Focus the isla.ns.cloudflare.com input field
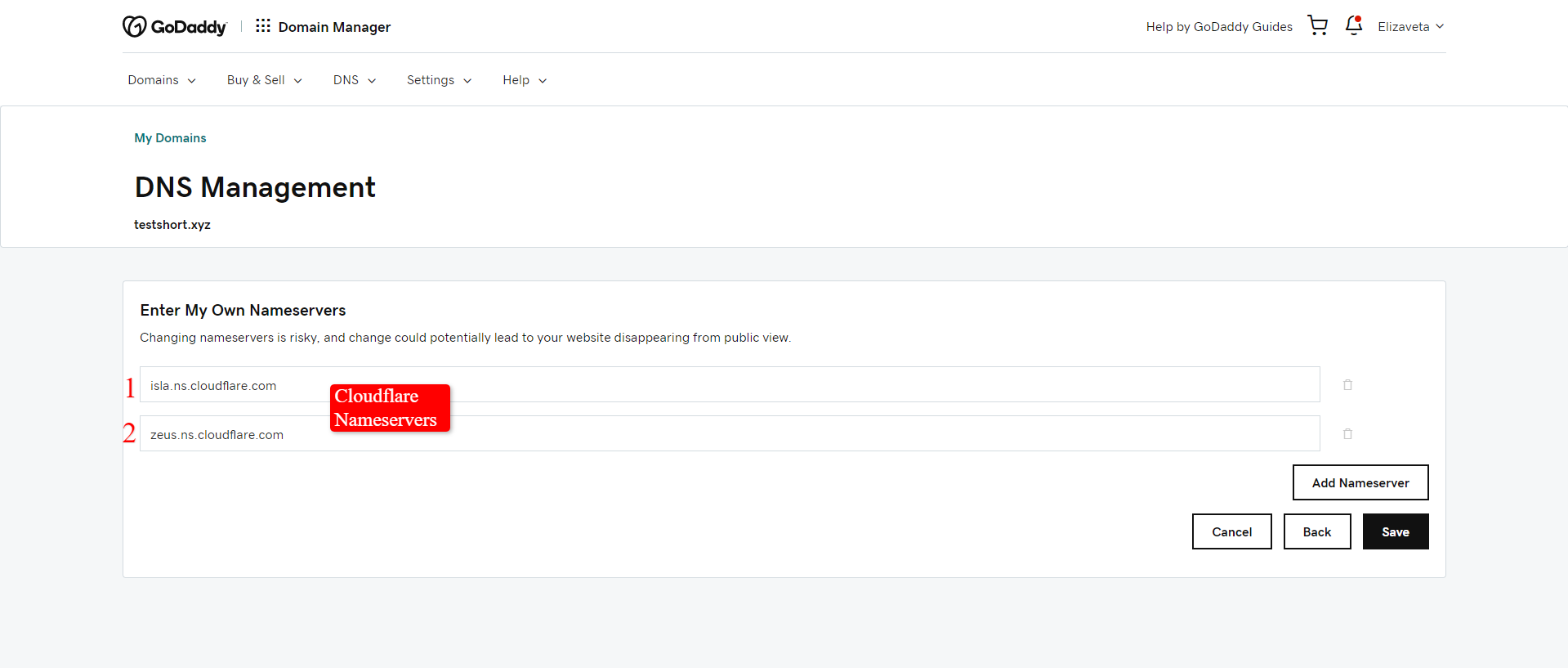This screenshot has height=668, width=1568. click(730, 384)
